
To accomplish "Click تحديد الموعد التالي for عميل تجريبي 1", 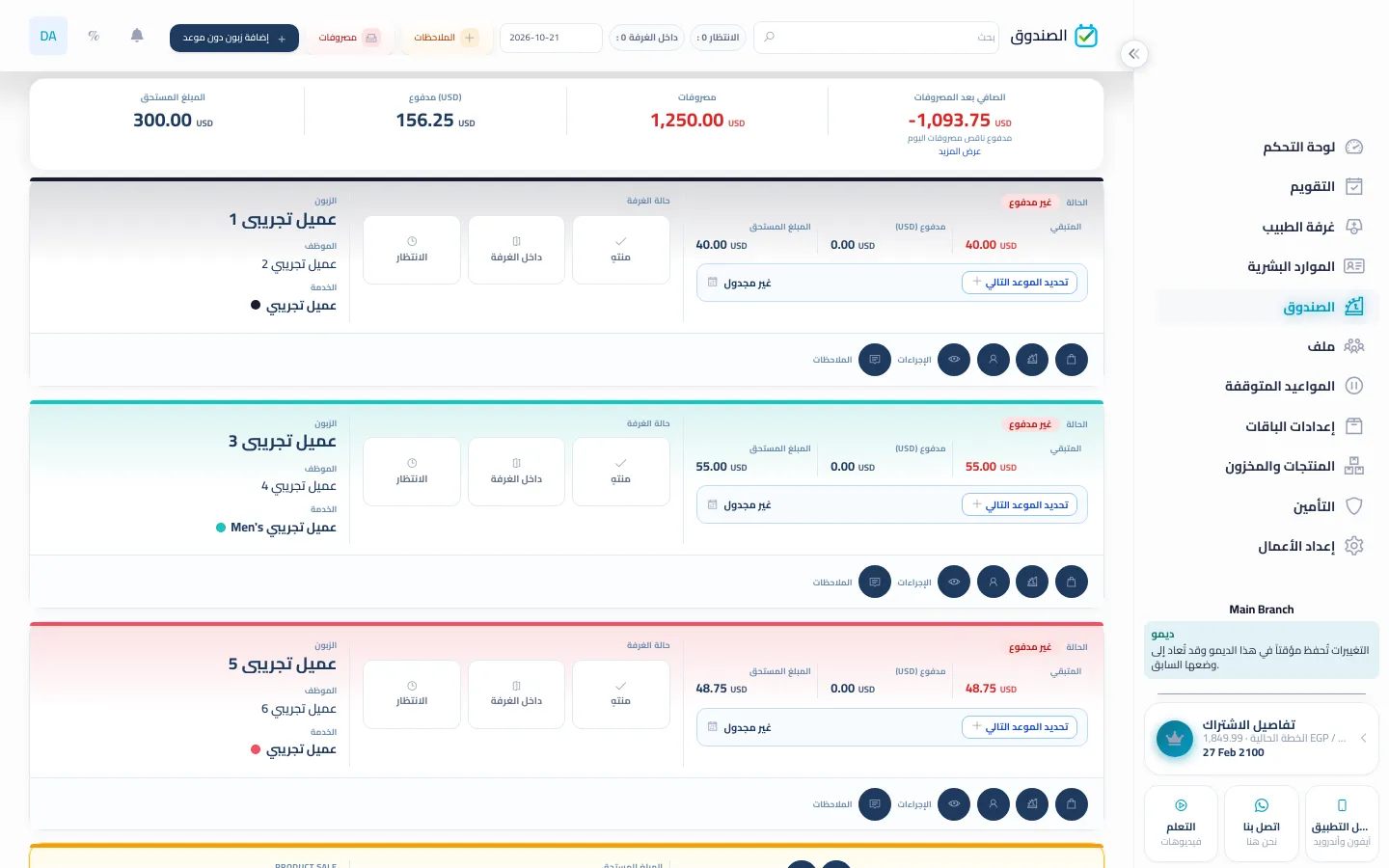I will click(1020, 283).
